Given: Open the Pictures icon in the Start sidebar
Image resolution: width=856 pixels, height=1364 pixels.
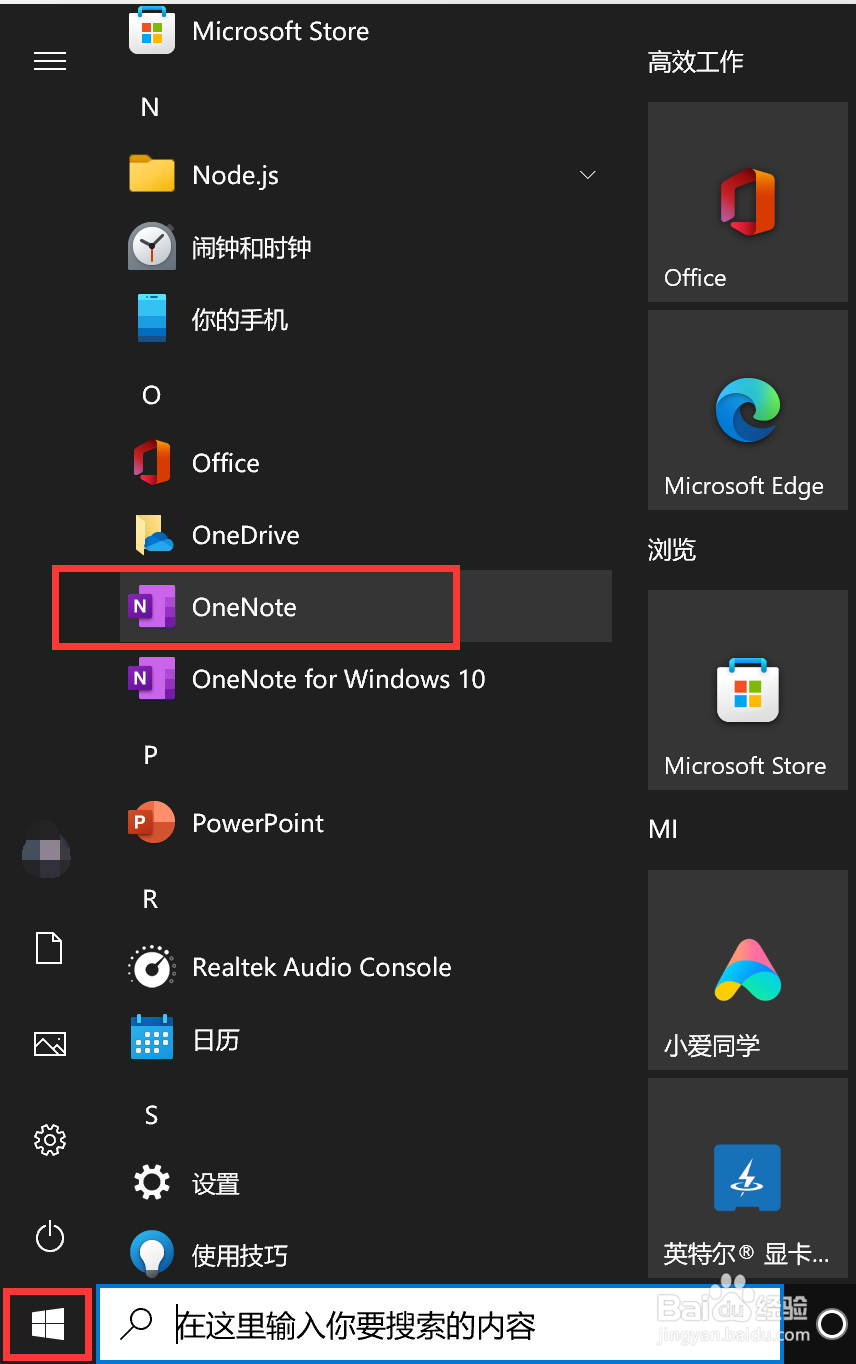Looking at the screenshot, I should pyautogui.click(x=49, y=1044).
